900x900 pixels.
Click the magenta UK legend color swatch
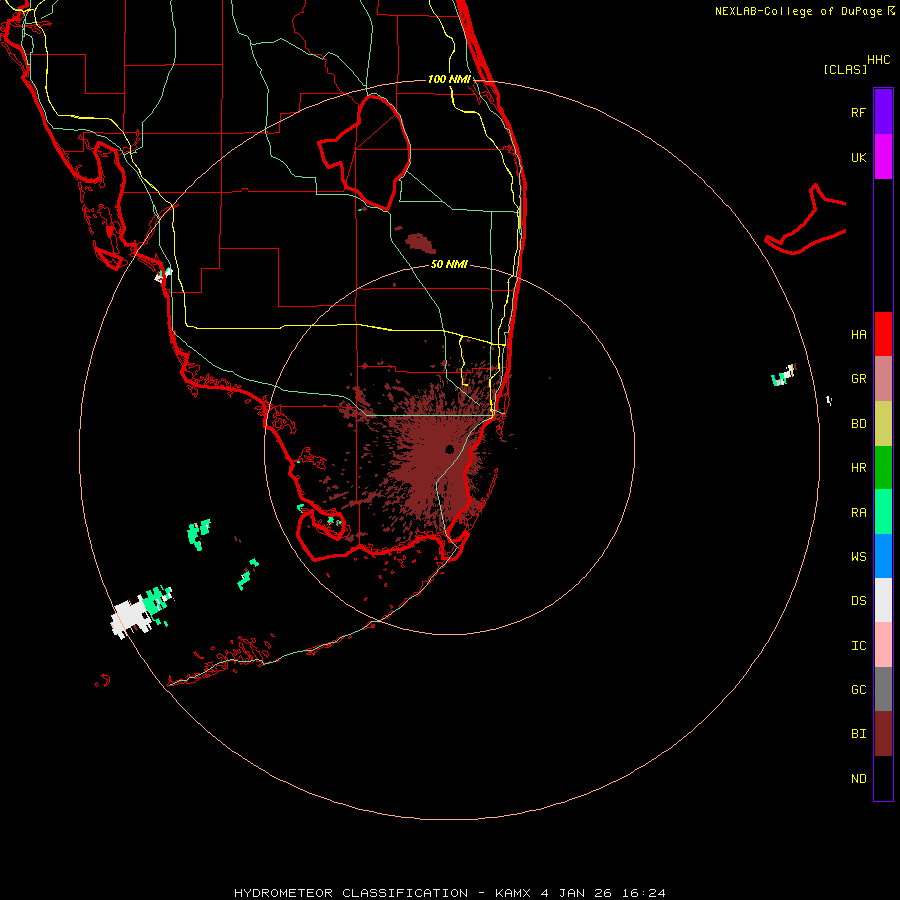pyautogui.click(x=883, y=157)
